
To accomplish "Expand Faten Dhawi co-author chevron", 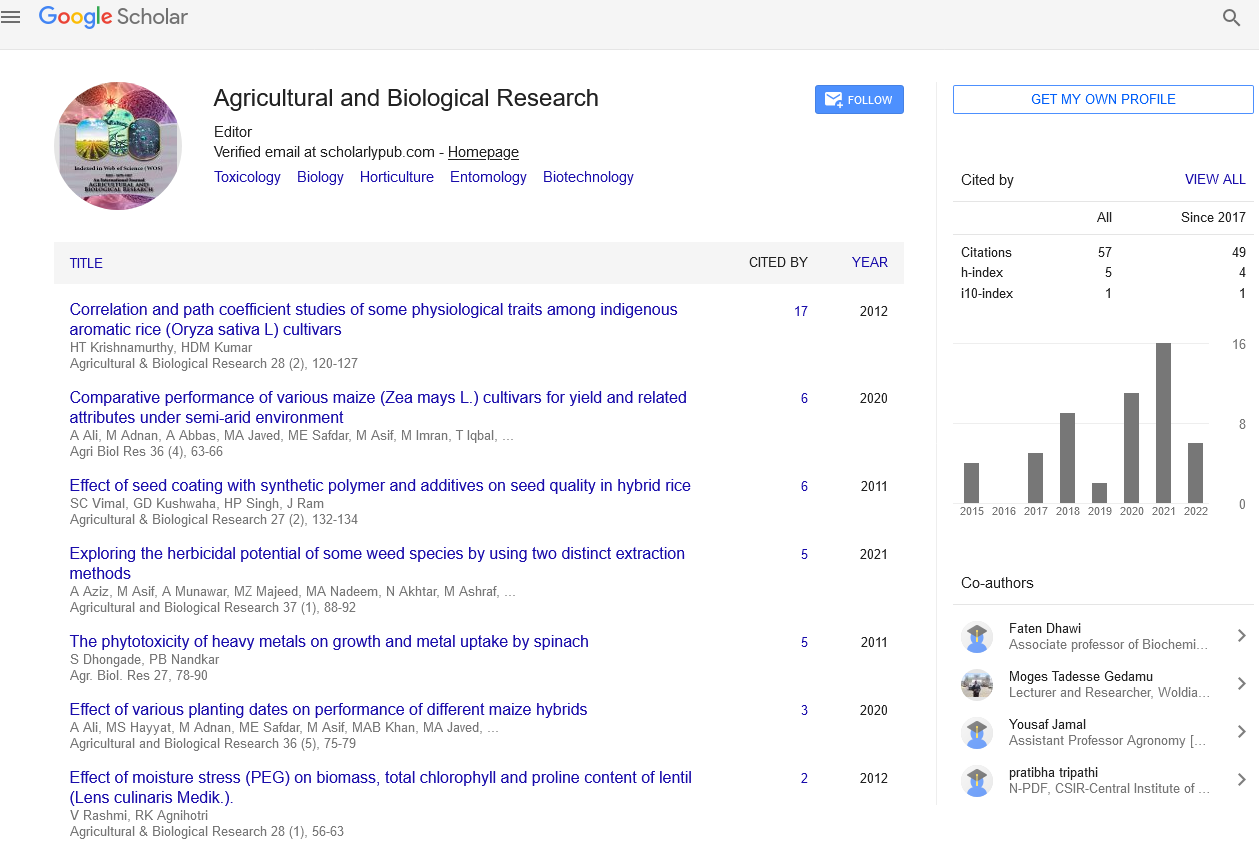I will 1241,636.
